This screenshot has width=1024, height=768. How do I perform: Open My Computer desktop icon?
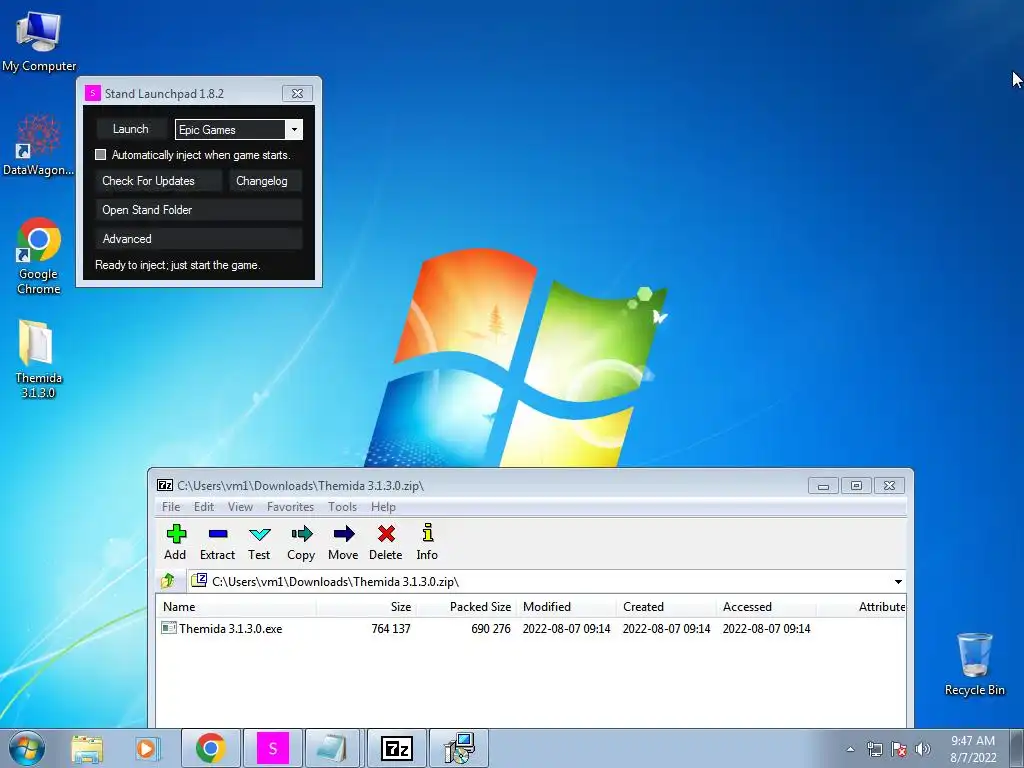click(39, 42)
